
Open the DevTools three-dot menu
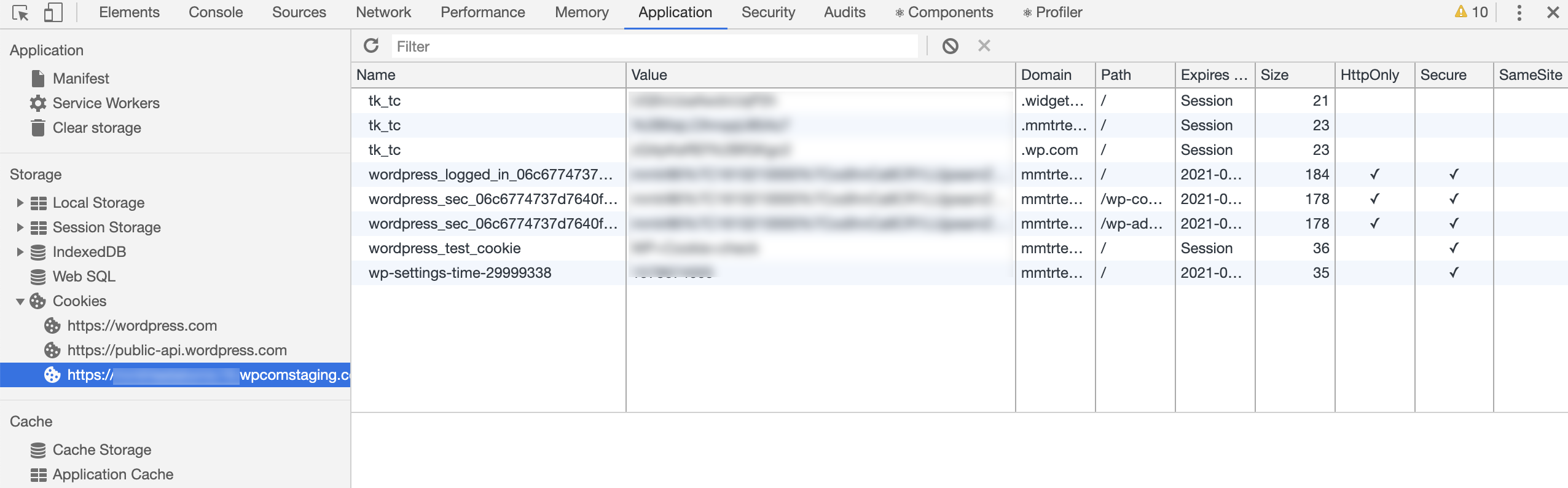click(1519, 12)
